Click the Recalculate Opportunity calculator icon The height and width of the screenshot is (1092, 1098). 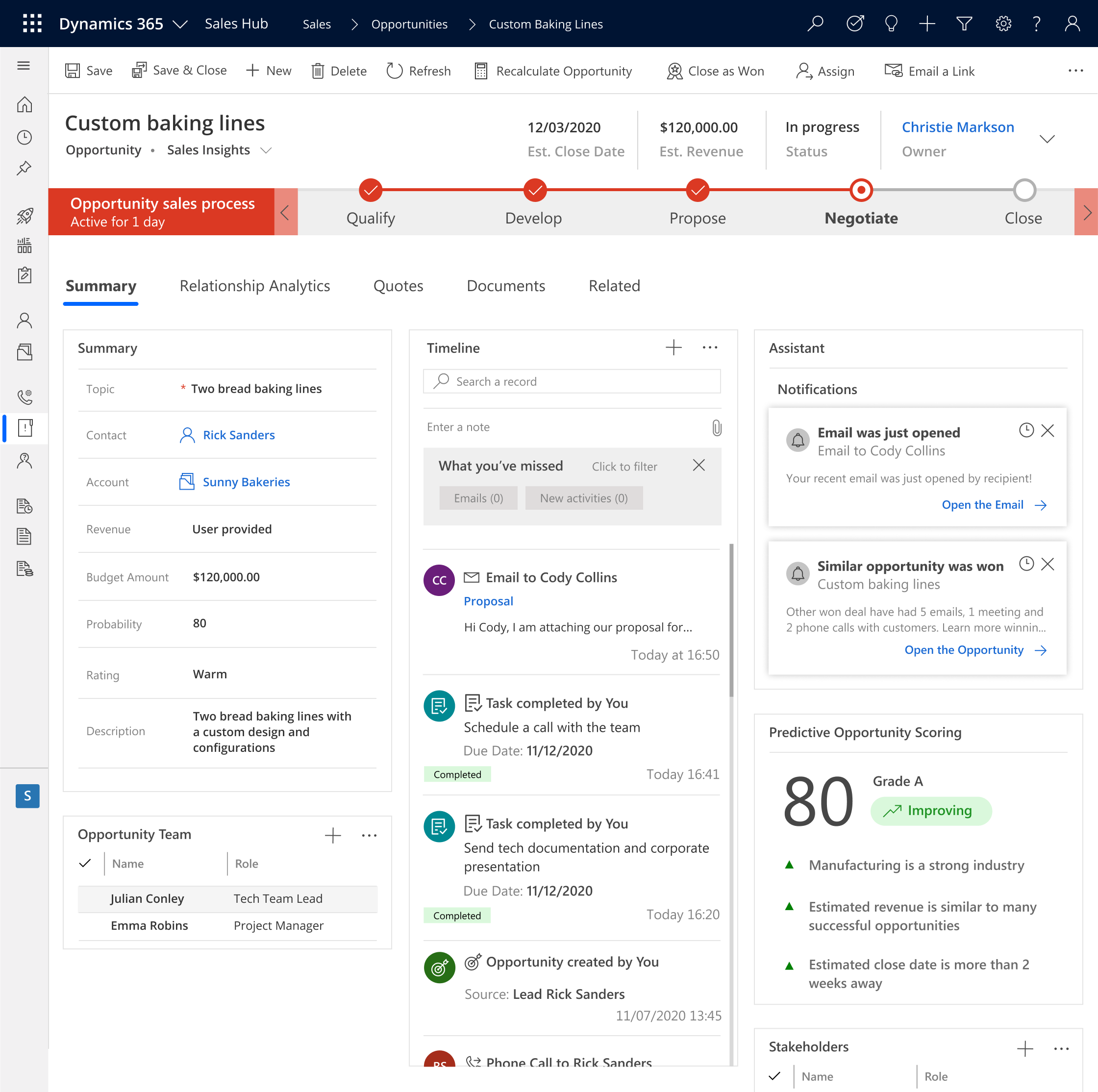click(x=481, y=71)
